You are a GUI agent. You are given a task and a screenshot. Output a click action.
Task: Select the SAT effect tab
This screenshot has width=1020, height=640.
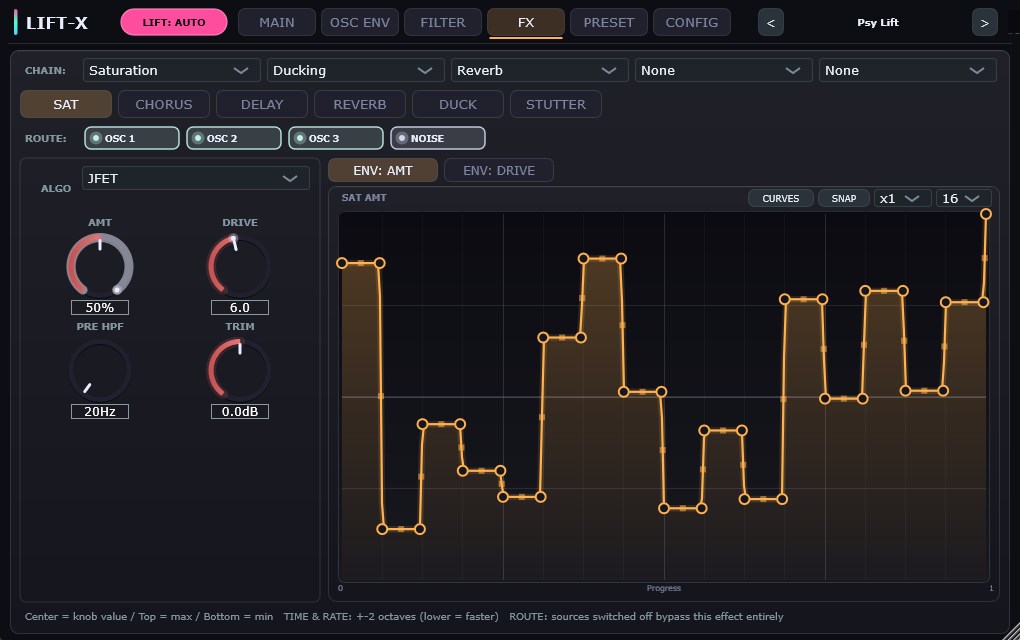66,104
